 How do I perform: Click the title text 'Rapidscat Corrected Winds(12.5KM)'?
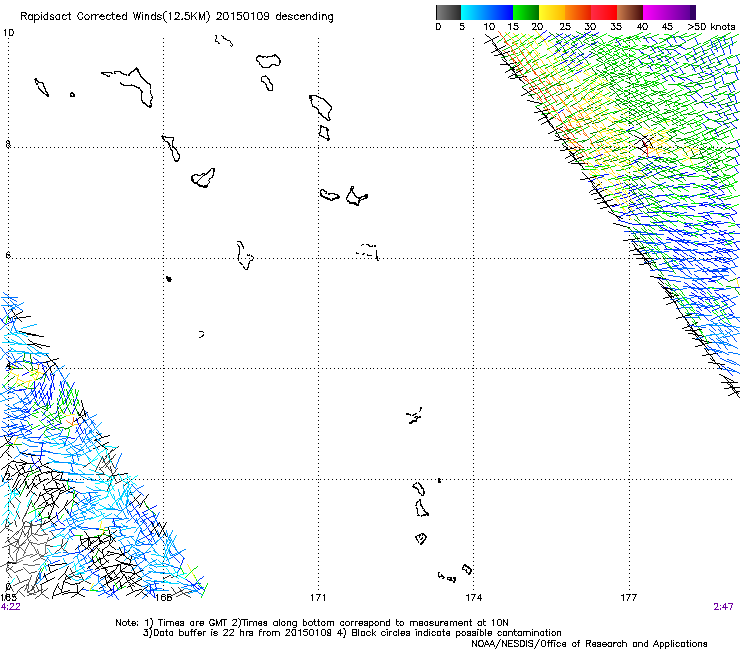point(115,17)
